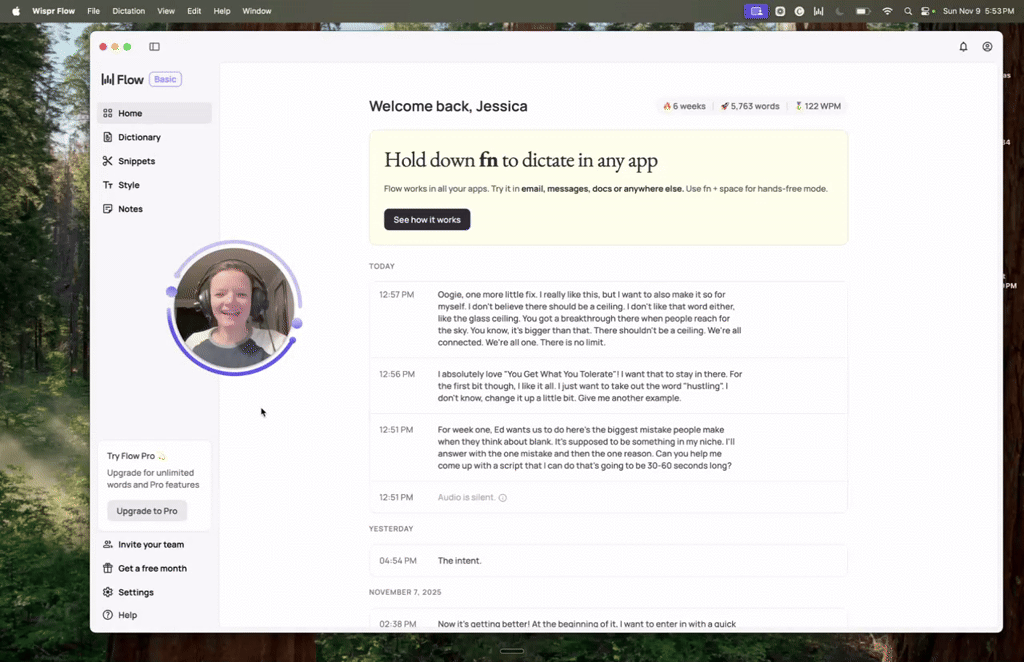This screenshot has height=662, width=1024.
Task: Select the Audio is silent entry
Action: [x=609, y=497]
